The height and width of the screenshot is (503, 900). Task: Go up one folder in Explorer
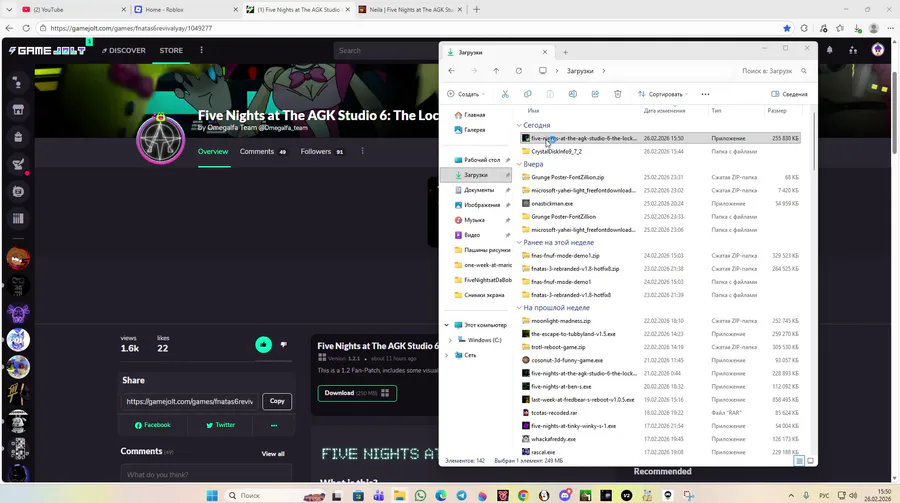click(x=496, y=71)
